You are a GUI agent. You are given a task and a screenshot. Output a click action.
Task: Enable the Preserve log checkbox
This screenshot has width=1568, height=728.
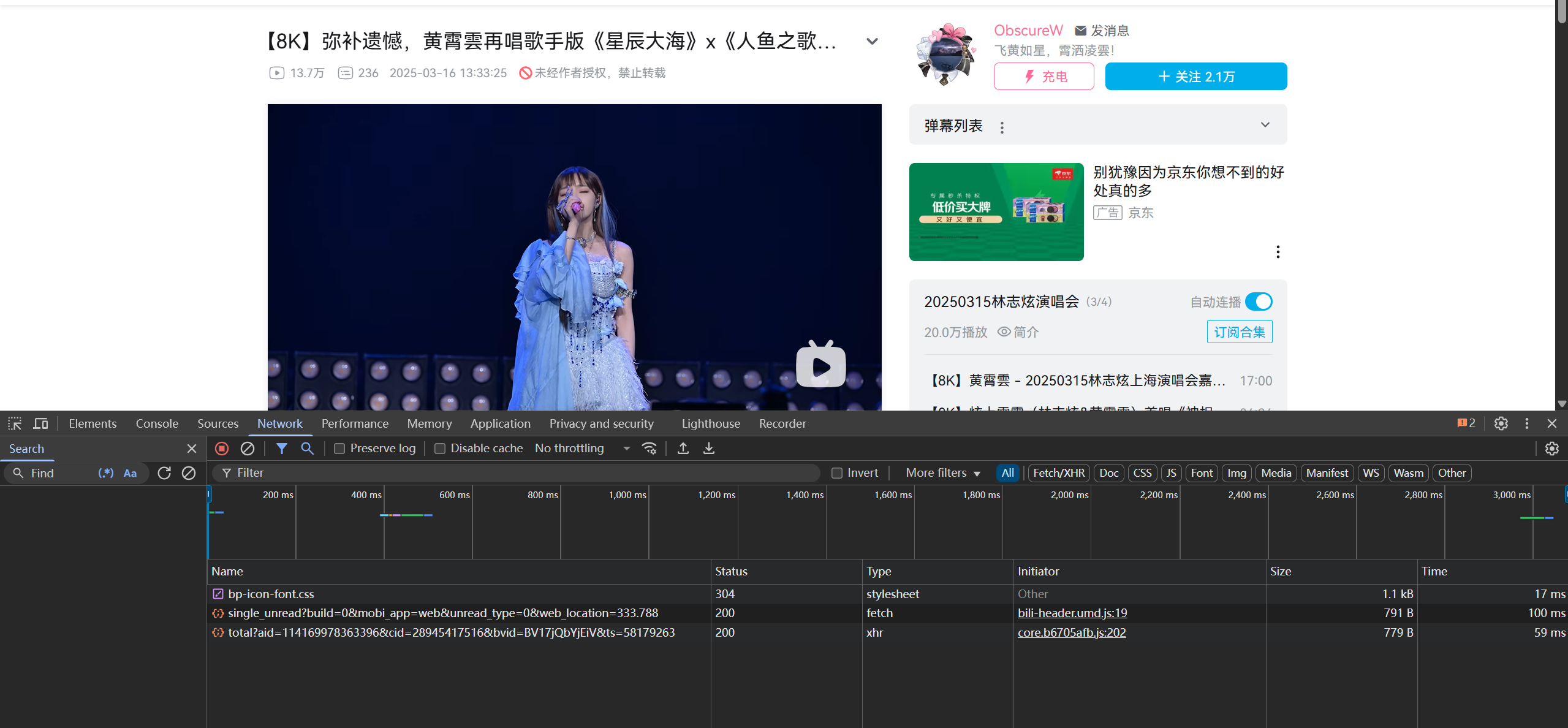tap(339, 449)
